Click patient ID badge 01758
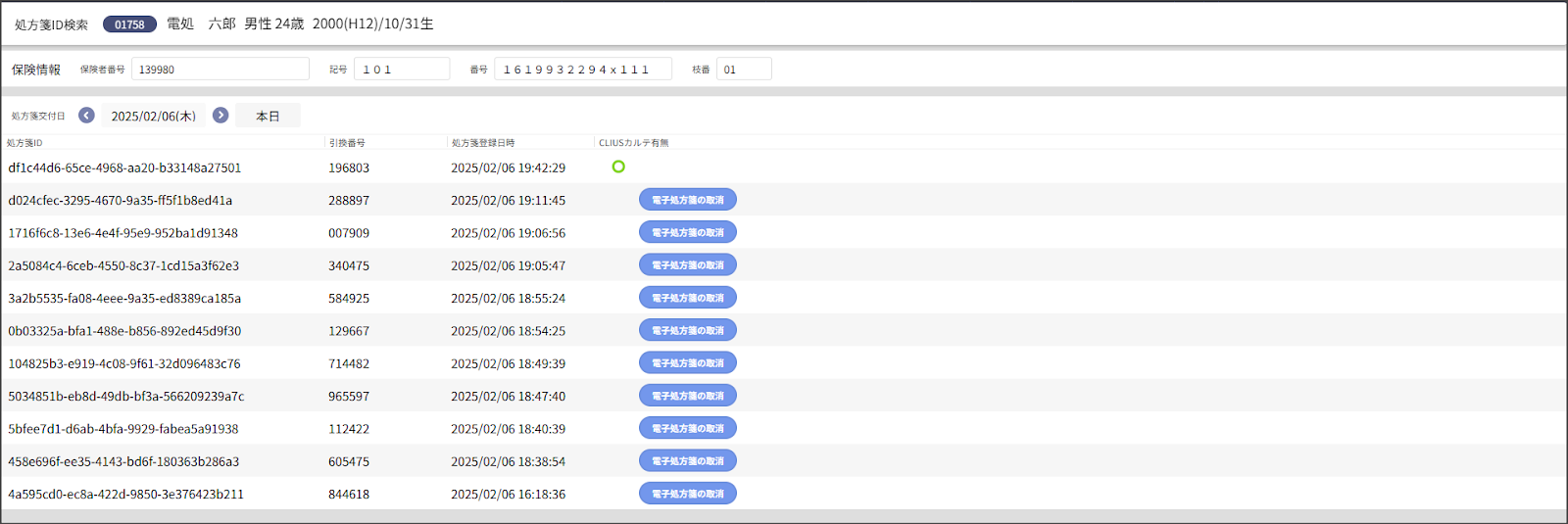 129,24
